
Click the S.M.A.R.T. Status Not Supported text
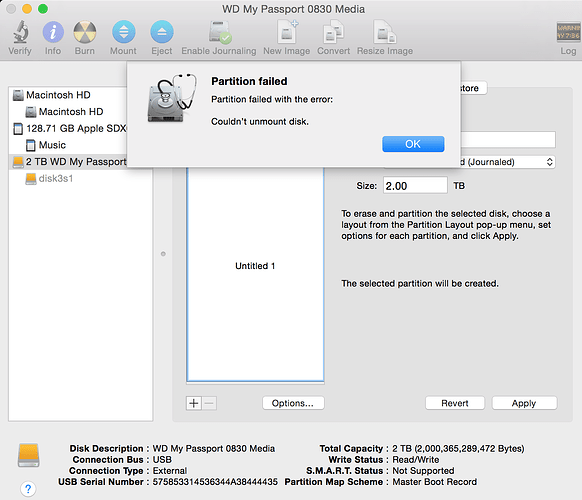(x=424, y=471)
